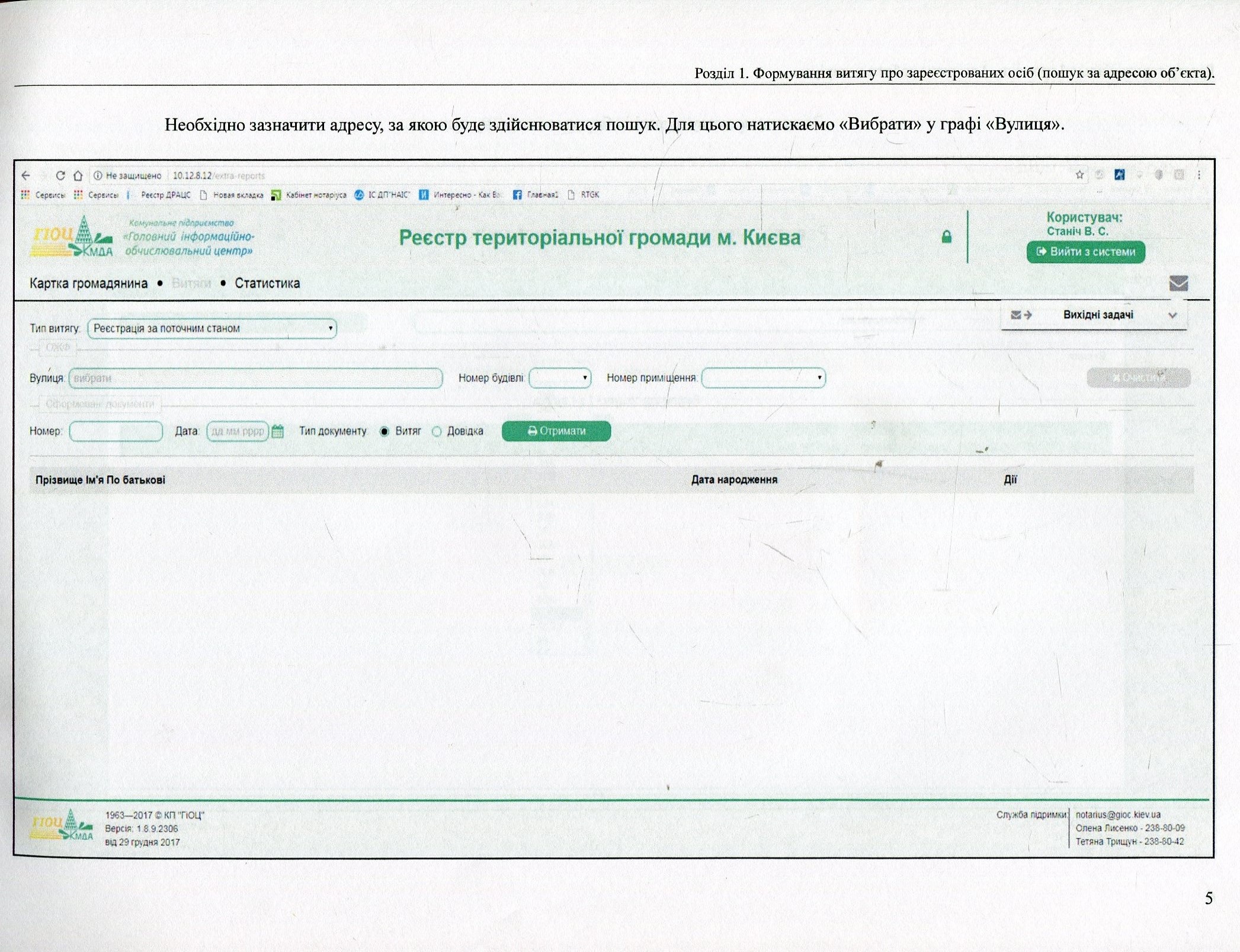1240x952 pixels.
Task: Open the Facebook 'Главная1' bookmark
Action: 535,194
